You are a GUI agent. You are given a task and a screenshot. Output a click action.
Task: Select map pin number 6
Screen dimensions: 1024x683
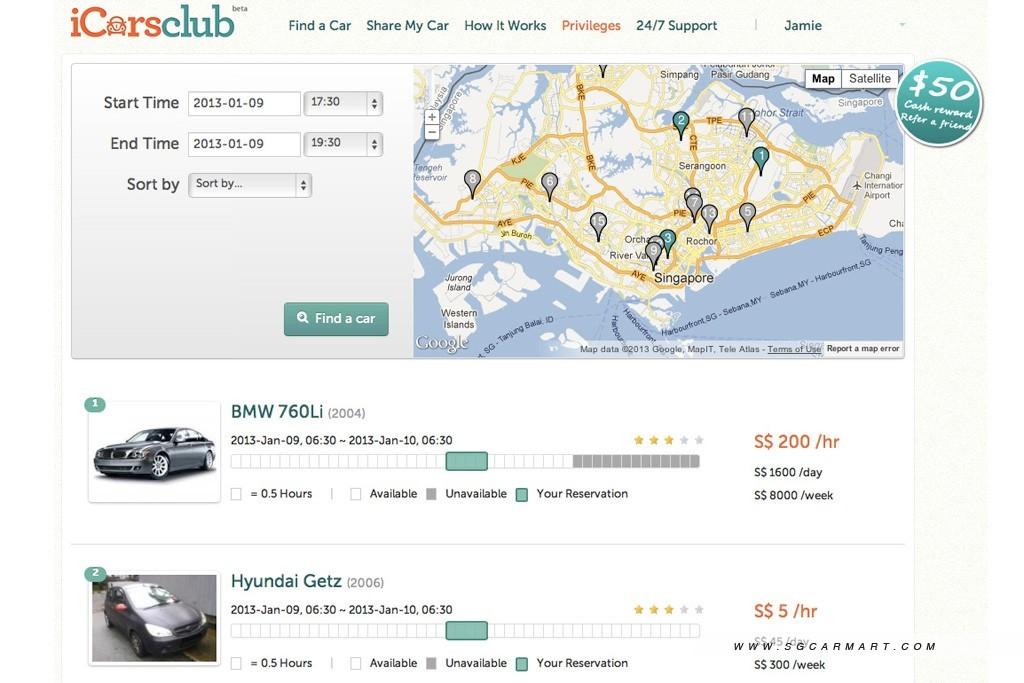point(549,183)
